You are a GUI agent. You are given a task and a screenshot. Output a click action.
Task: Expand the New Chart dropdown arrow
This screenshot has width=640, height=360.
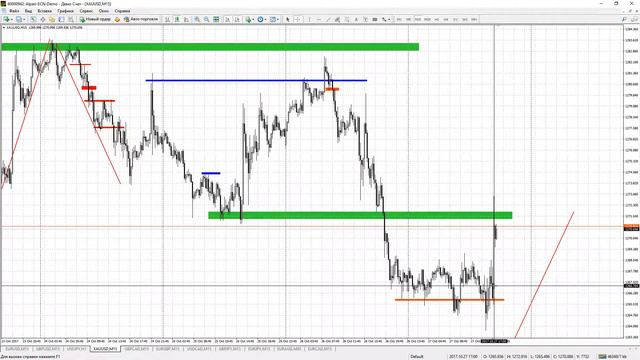click(11, 19)
